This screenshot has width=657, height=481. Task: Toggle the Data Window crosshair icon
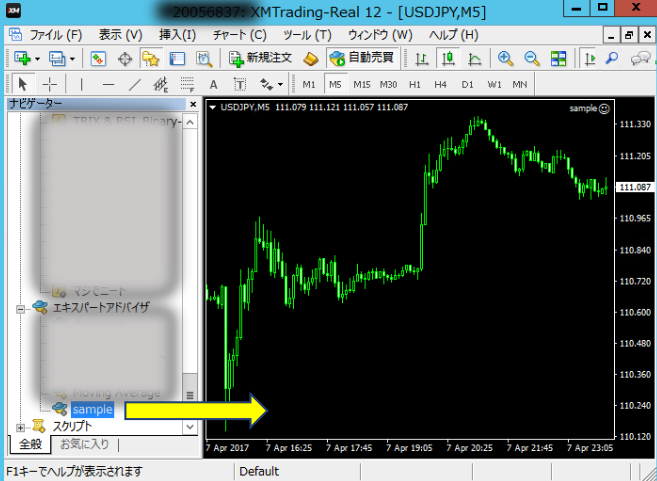click(125, 59)
